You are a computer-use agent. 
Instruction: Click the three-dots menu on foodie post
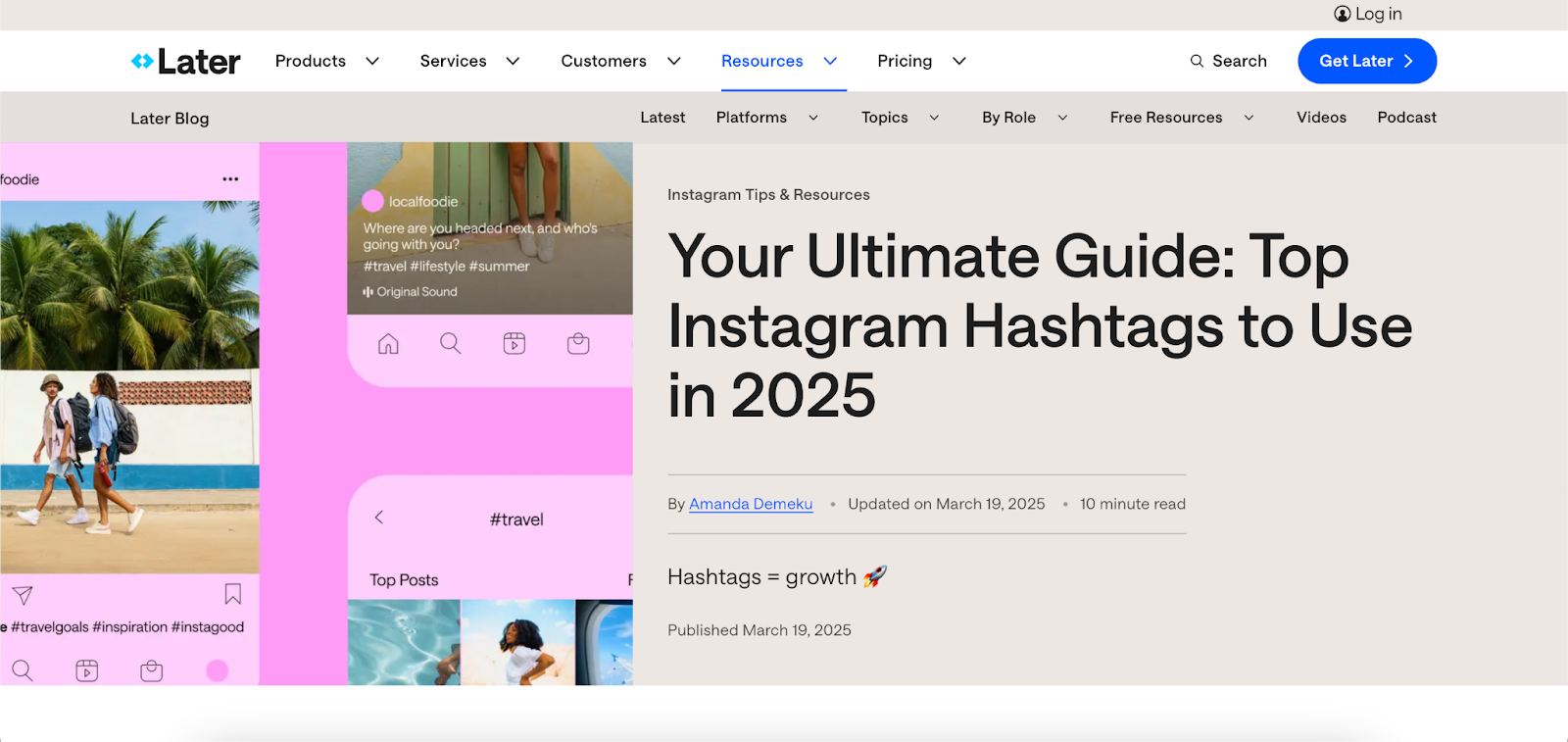pyautogui.click(x=230, y=179)
